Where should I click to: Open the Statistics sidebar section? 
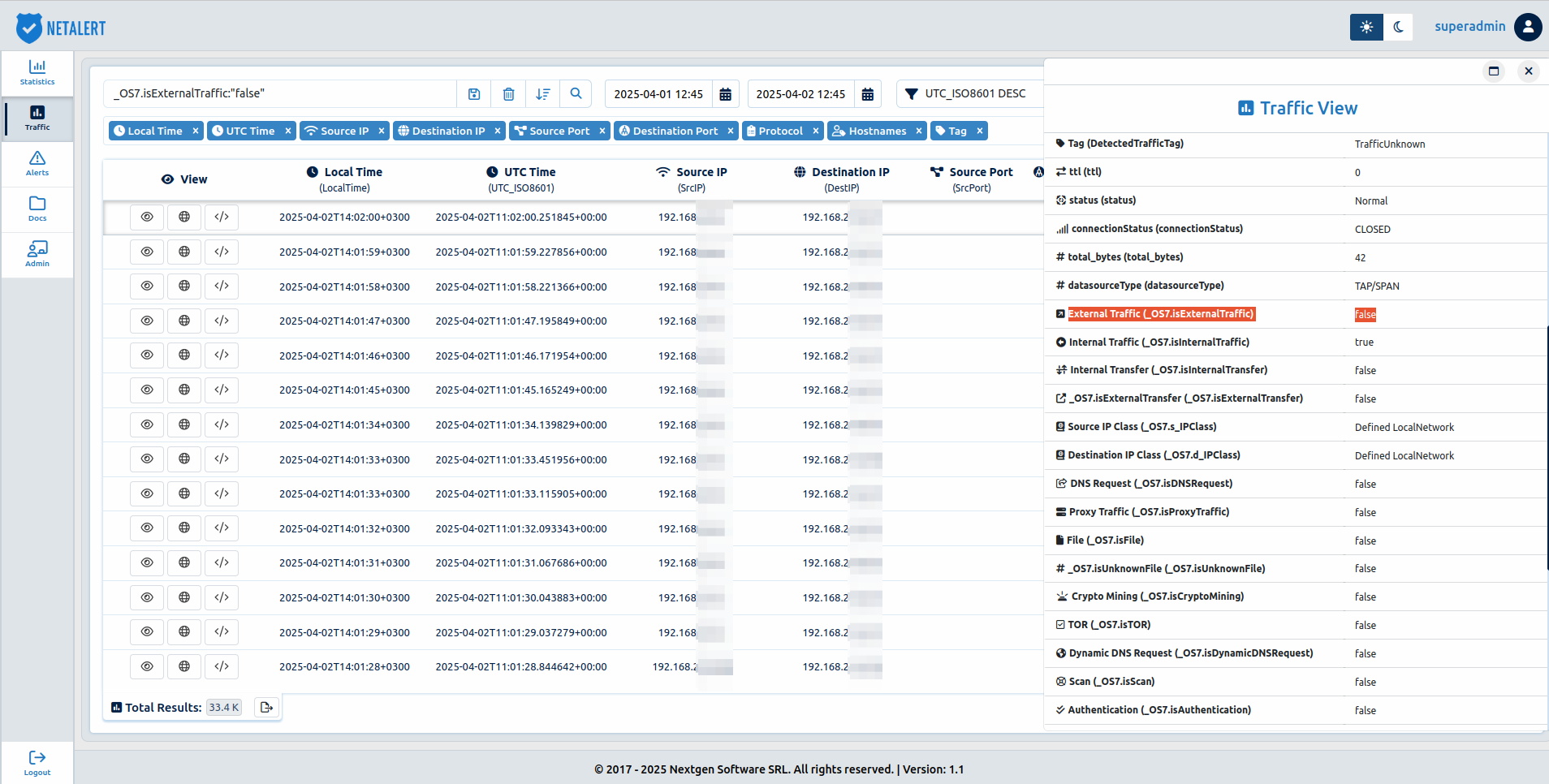point(37,73)
